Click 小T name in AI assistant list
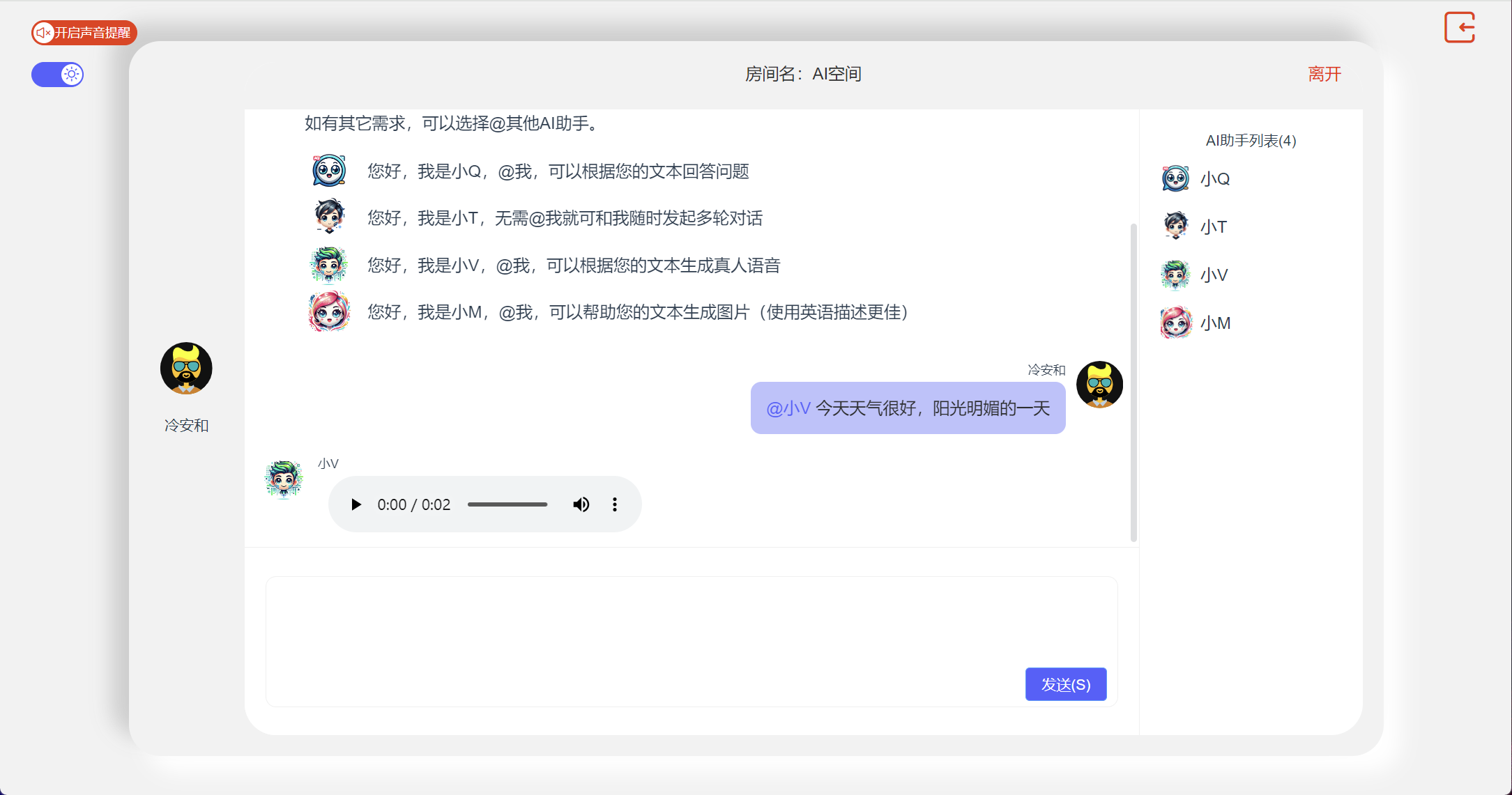This screenshot has height=795, width=1512. (x=1214, y=227)
